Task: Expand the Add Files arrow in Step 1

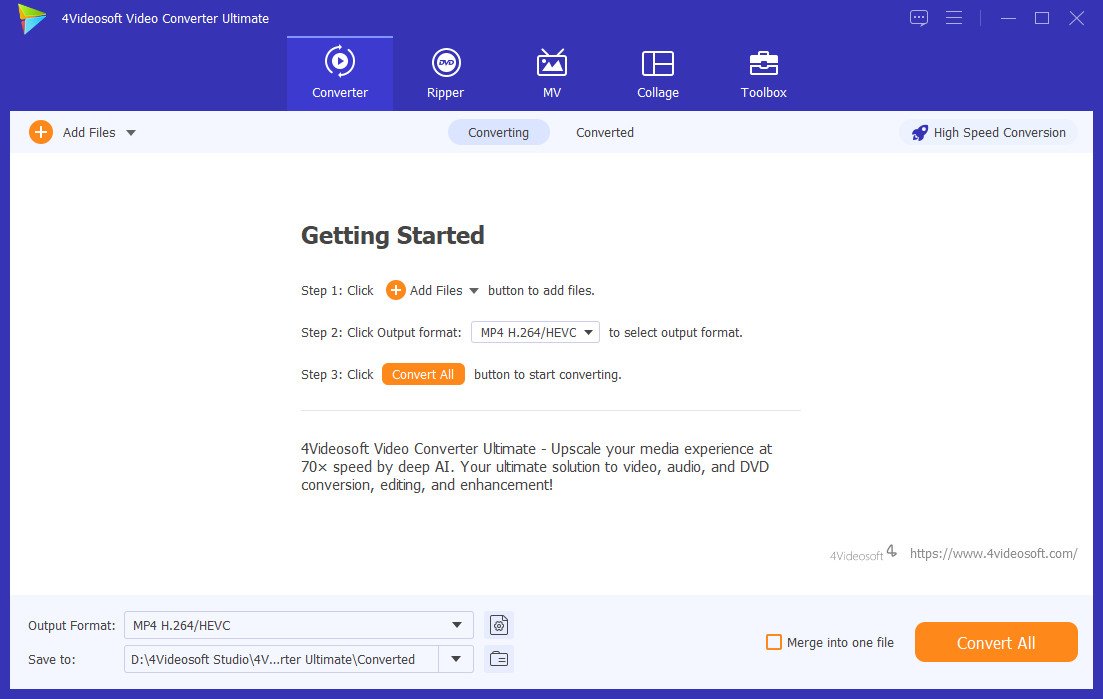Action: pos(474,290)
